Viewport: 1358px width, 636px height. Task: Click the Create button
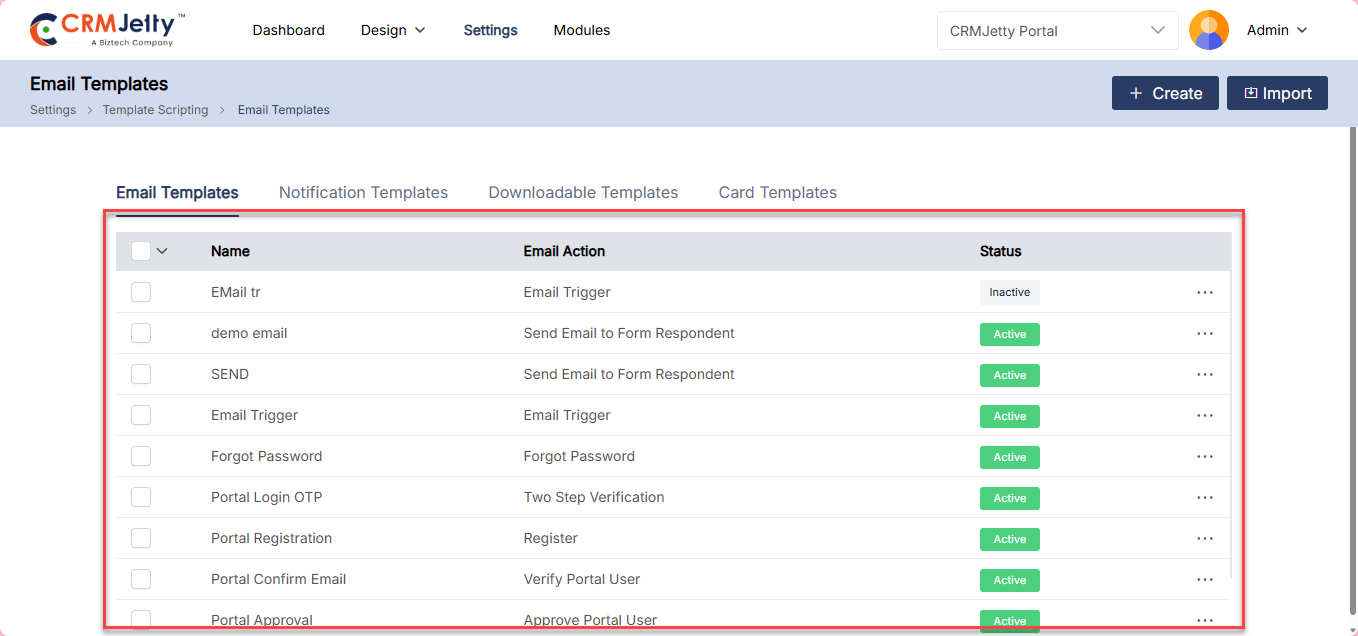(x=1165, y=93)
